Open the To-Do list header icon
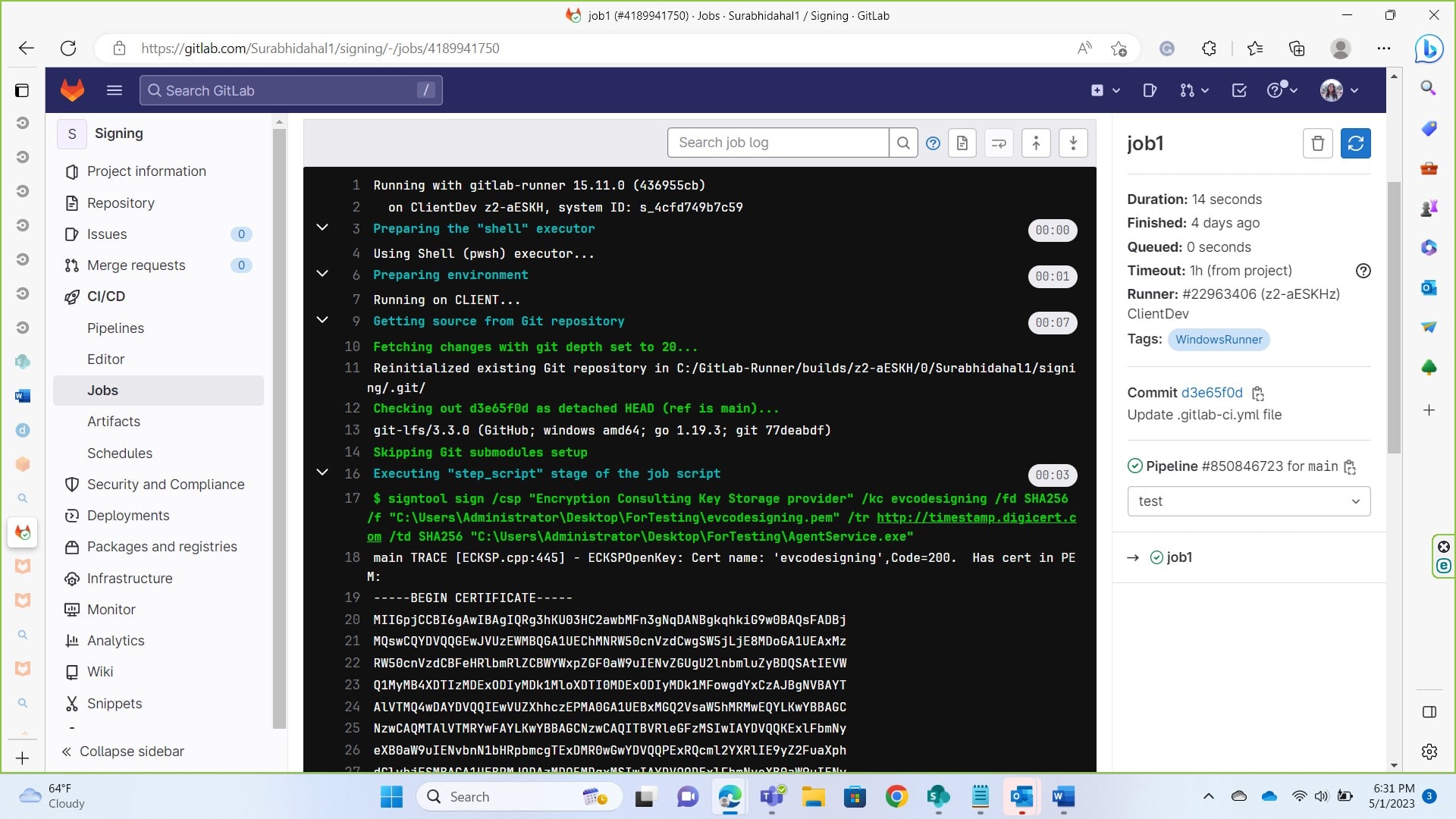The width and height of the screenshot is (1456, 819). coord(1239,91)
